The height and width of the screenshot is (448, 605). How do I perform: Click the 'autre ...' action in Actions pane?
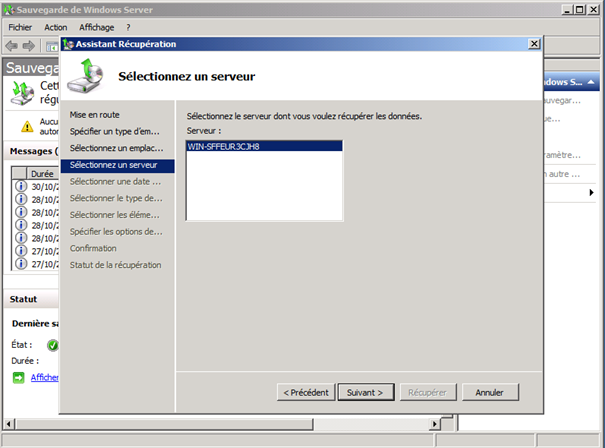point(562,174)
